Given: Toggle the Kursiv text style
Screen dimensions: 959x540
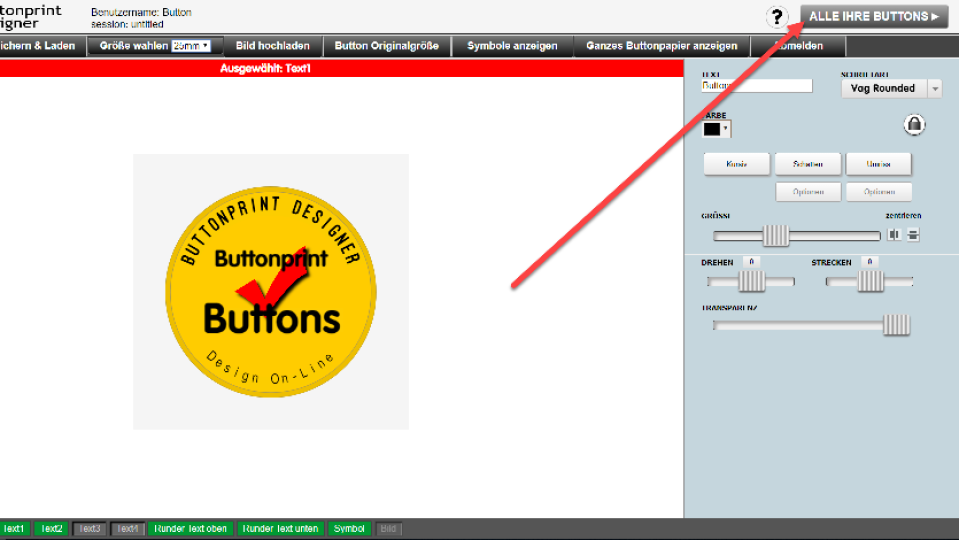Looking at the screenshot, I should (x=736, y=164).
